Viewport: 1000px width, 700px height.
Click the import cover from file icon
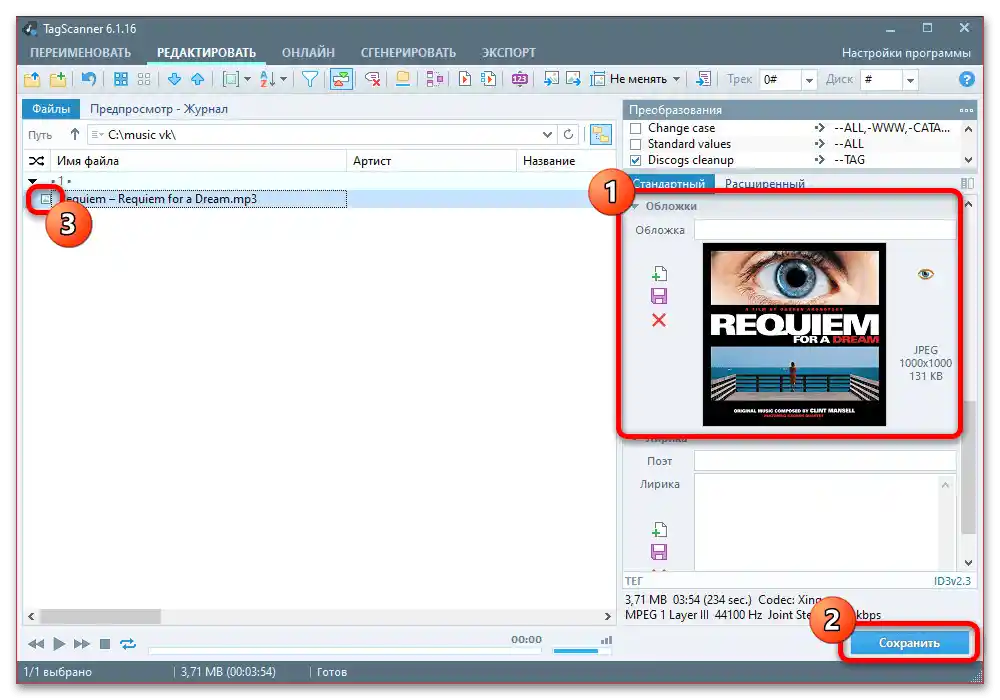[x=551, y=79]
